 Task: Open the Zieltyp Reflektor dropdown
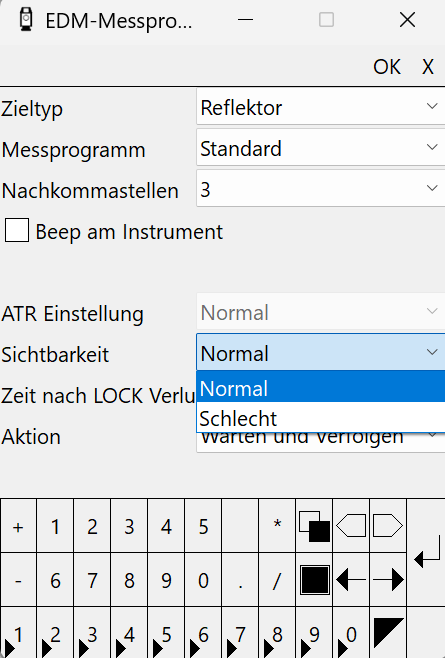click(x=321, y=106)
